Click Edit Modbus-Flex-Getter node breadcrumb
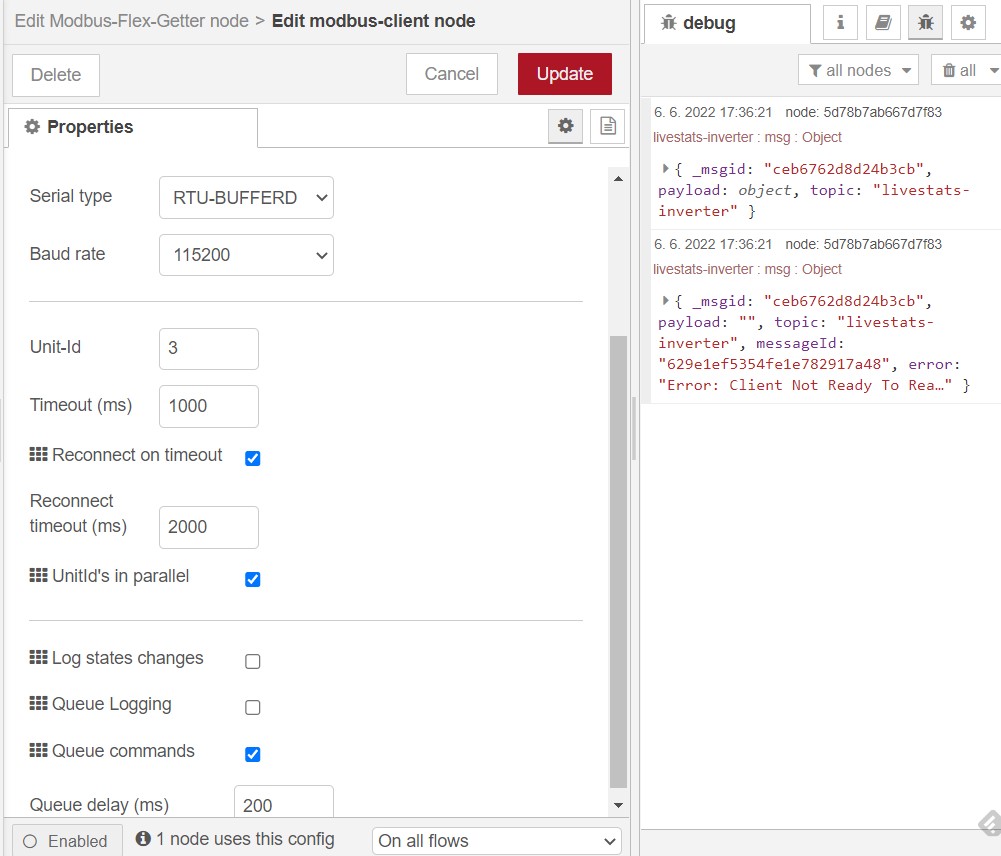 pos(132,21)
